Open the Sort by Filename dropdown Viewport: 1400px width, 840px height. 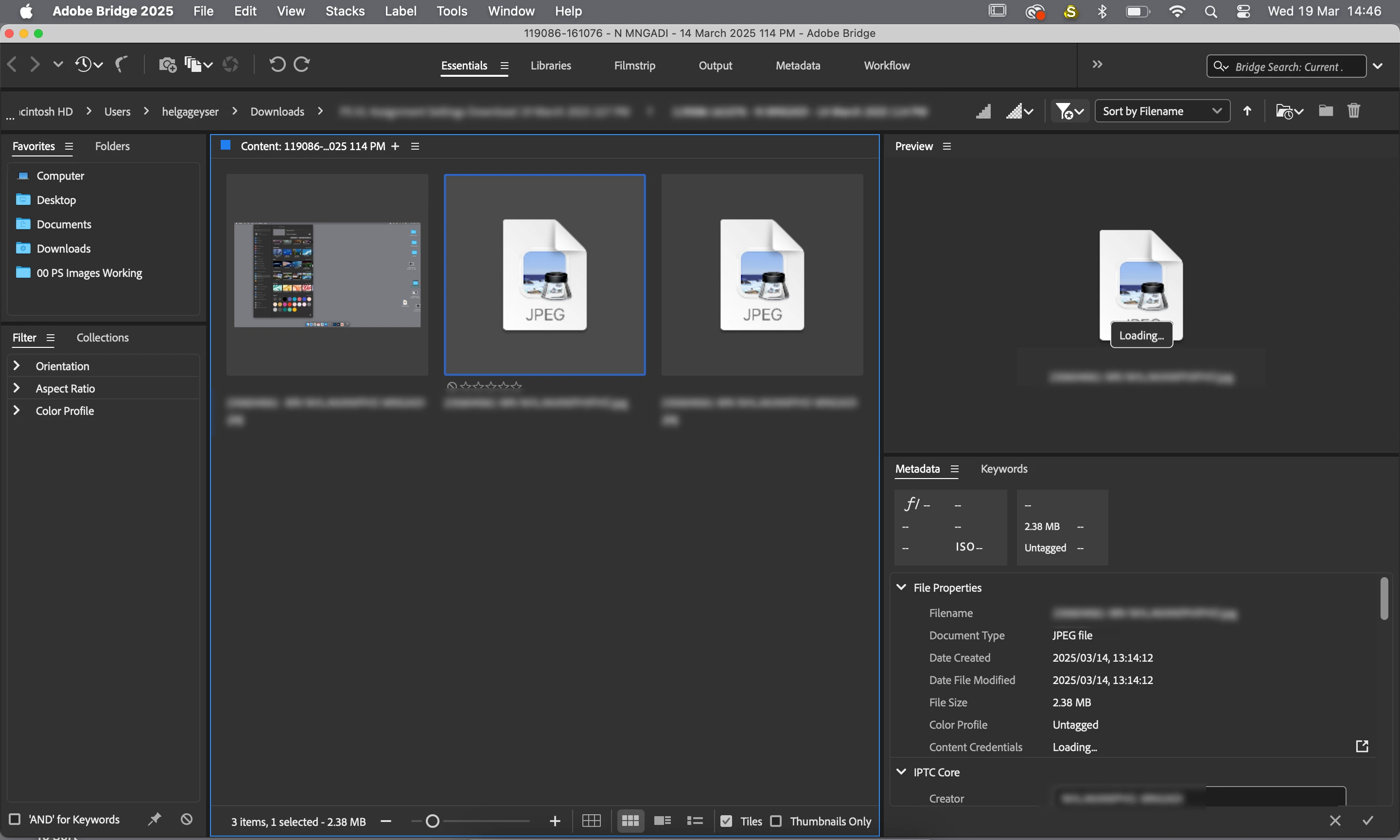click(x=1162, y=111)
